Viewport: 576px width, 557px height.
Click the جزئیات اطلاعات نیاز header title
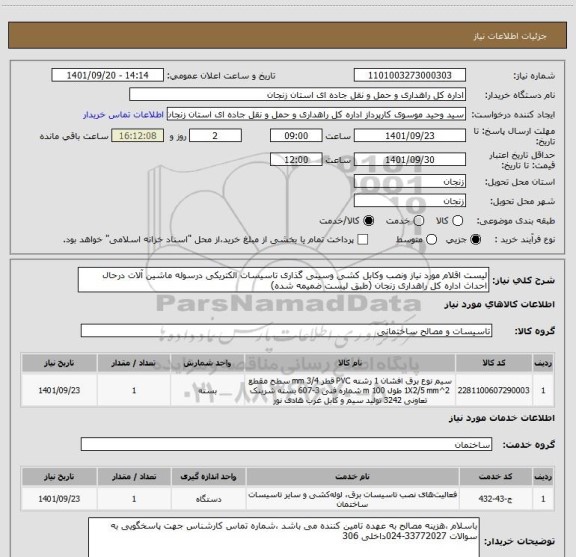click(x=510, y=36)
